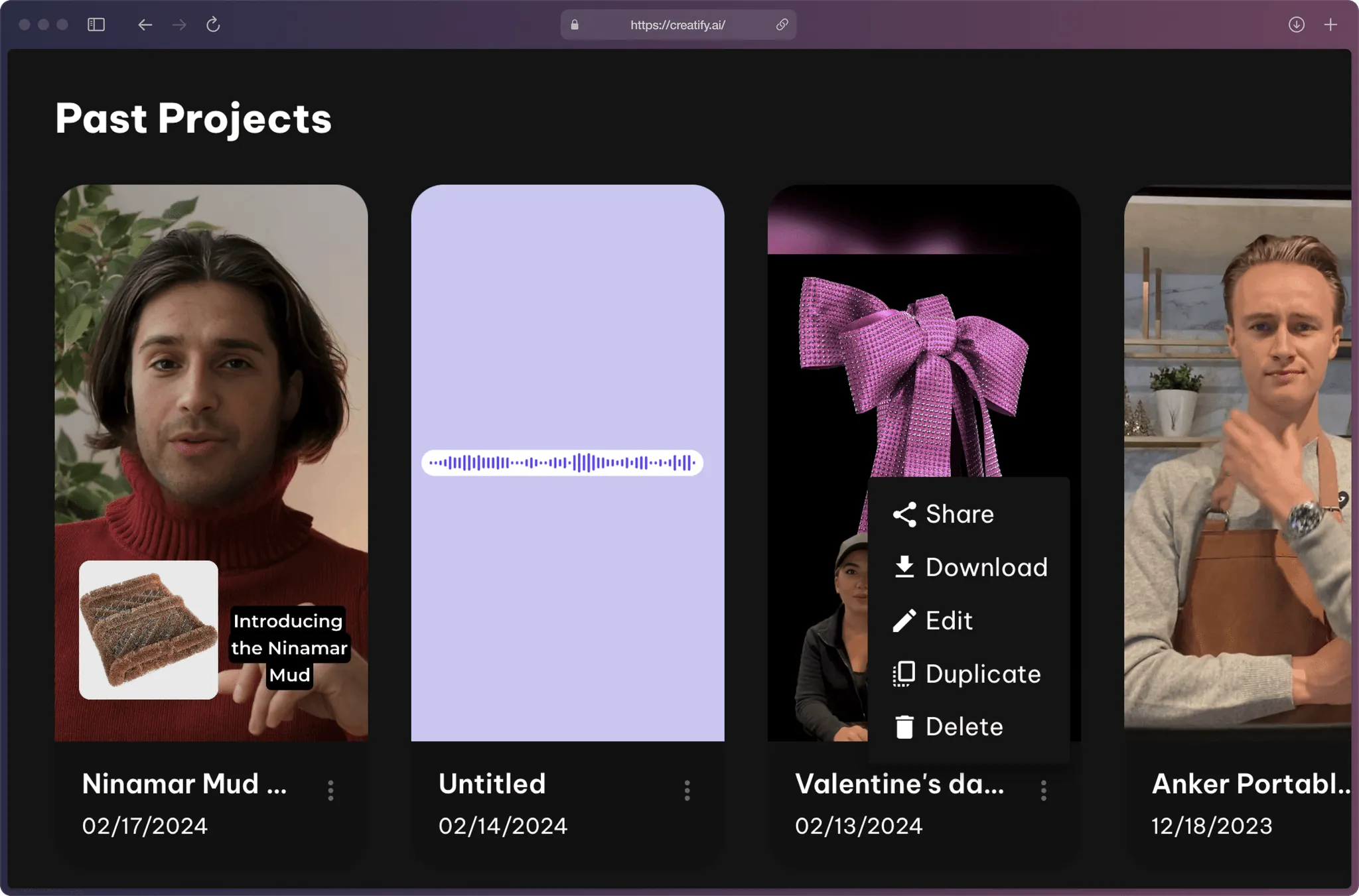Image resolution: width=1359 pixels, height=896 pixels.
Task: Click the Untitled project title
Action: click(492, 784)
